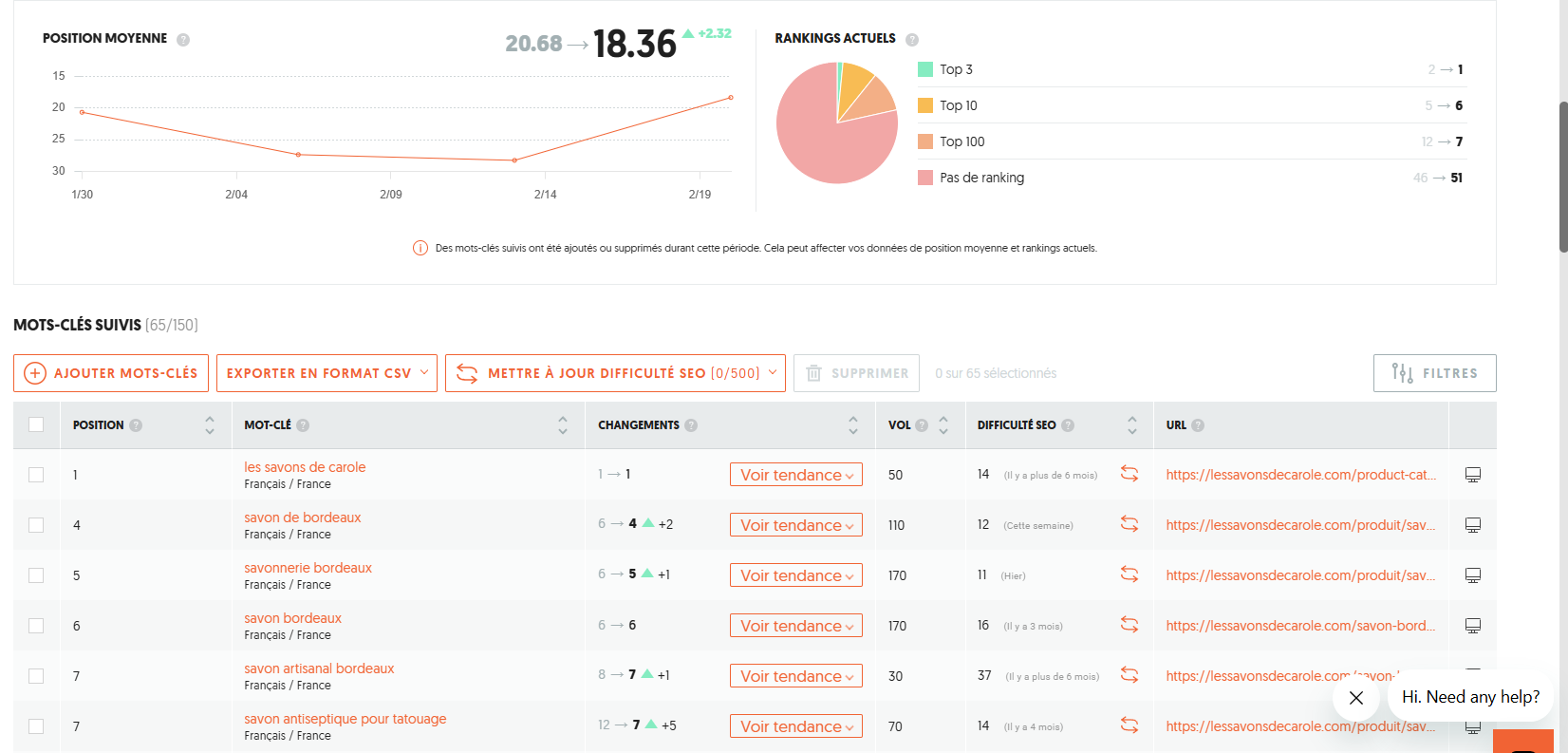Refresh SEO difficulty for savon de bordeaux
Screen dimensions: 1568x753
[x=1129, y=524]
